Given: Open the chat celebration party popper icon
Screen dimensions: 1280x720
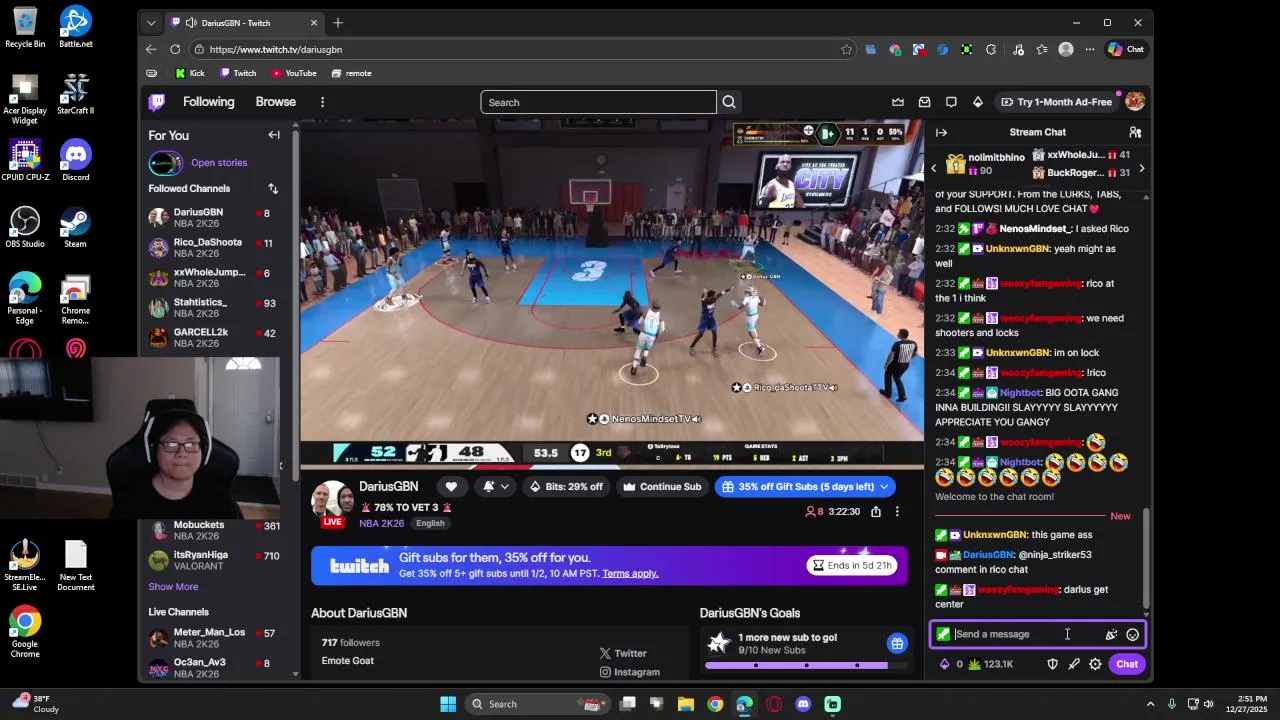Looking at the screenshot, I should pyautogui.click(x=1111, y=634).
